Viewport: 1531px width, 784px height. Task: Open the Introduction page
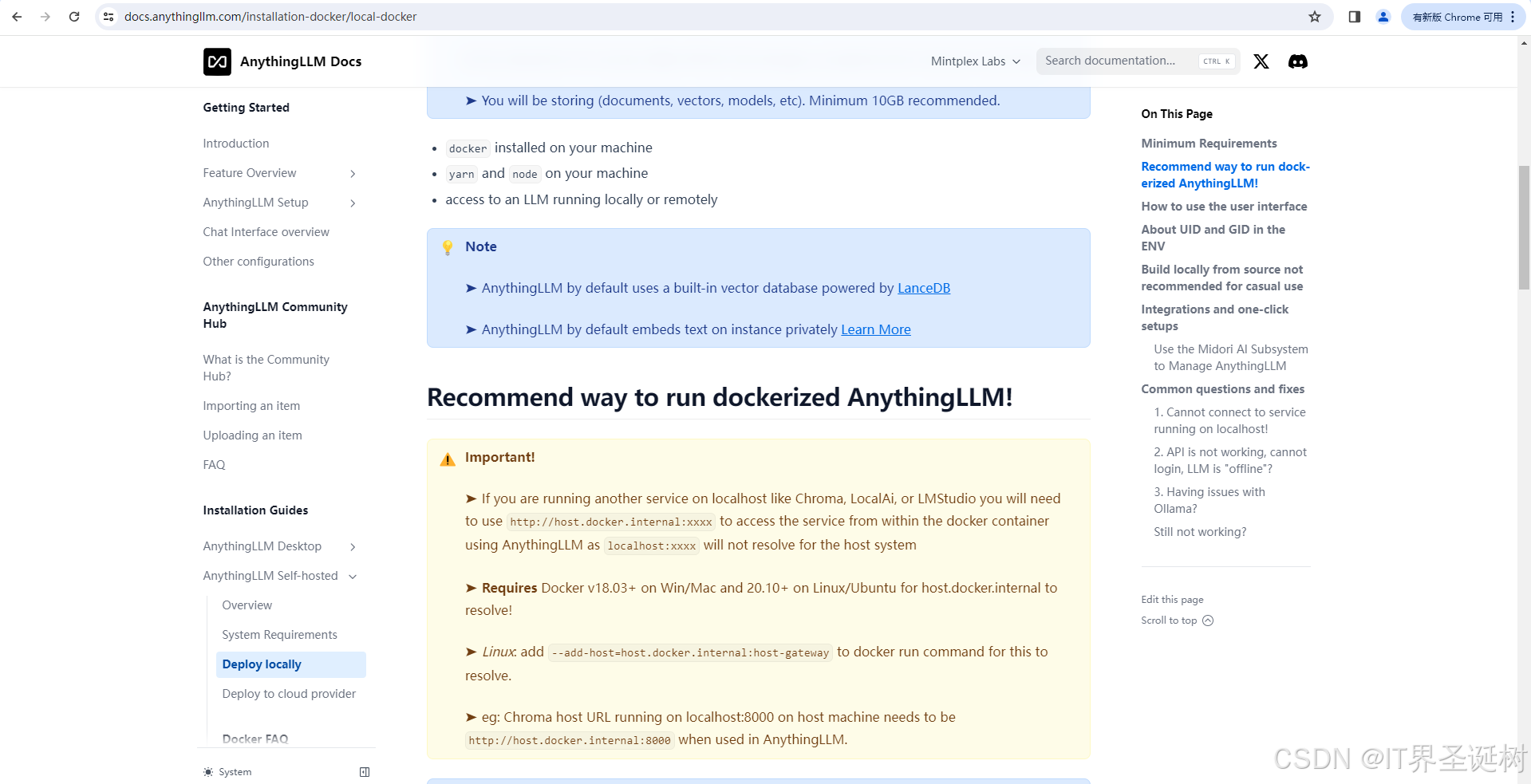click(236, 144)
